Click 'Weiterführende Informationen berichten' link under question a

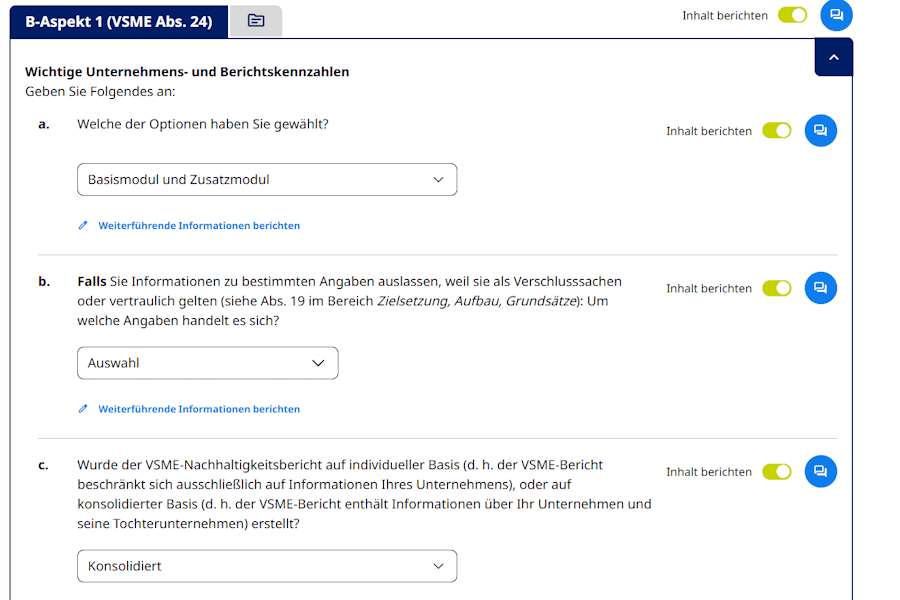tap(198, 226)
